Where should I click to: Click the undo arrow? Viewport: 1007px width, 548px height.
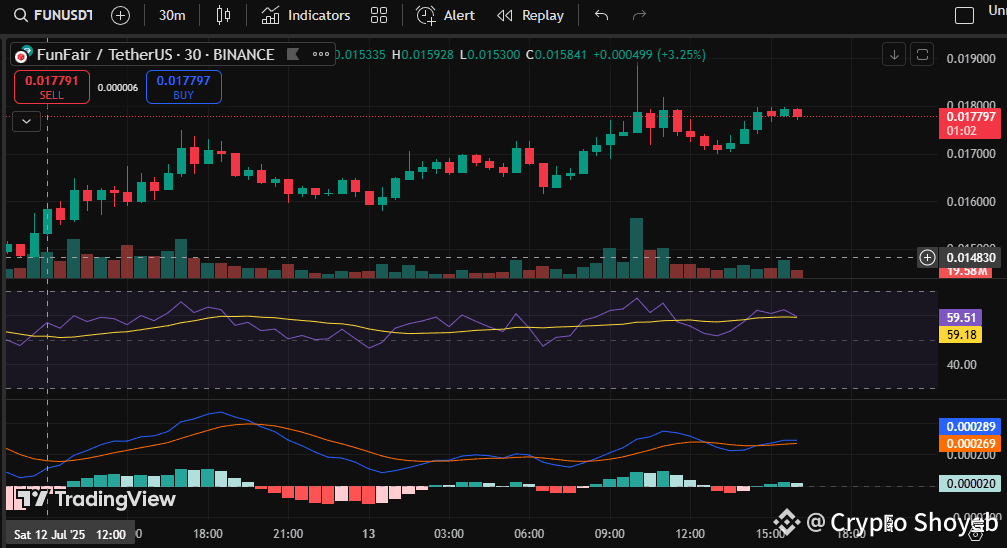coord(601,15)
